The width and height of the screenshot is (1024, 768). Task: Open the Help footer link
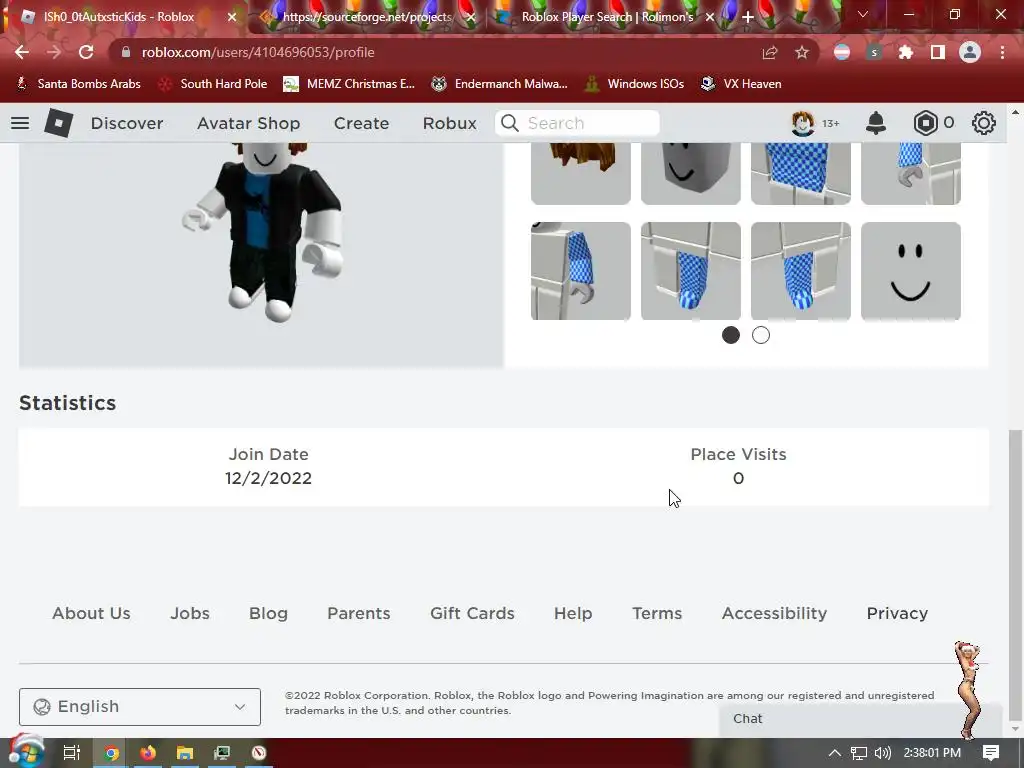click(x=573, y=613)
